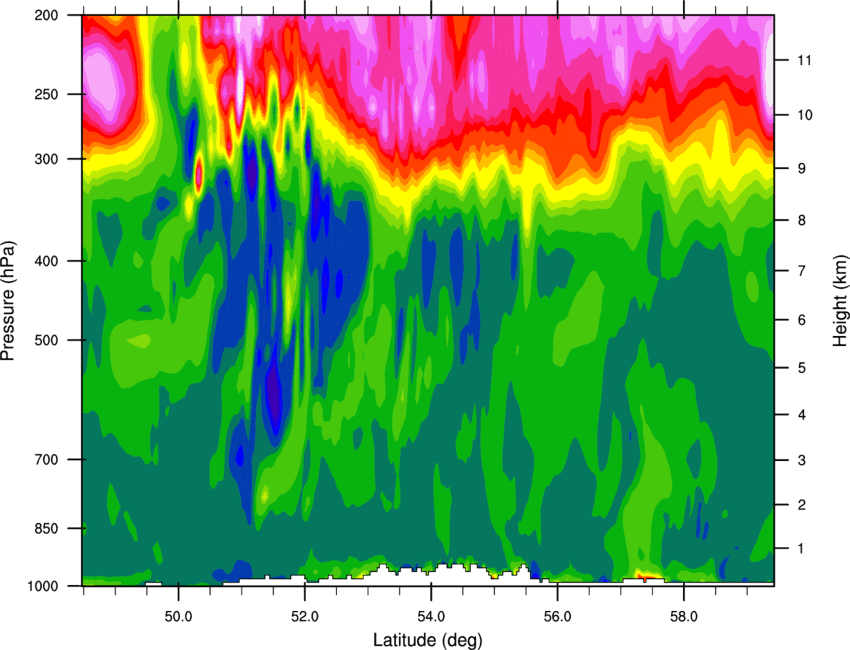This screenshot has width=850, height=650.
Task: Click the 58.0 latitude tick label
Action: point(684,617)
